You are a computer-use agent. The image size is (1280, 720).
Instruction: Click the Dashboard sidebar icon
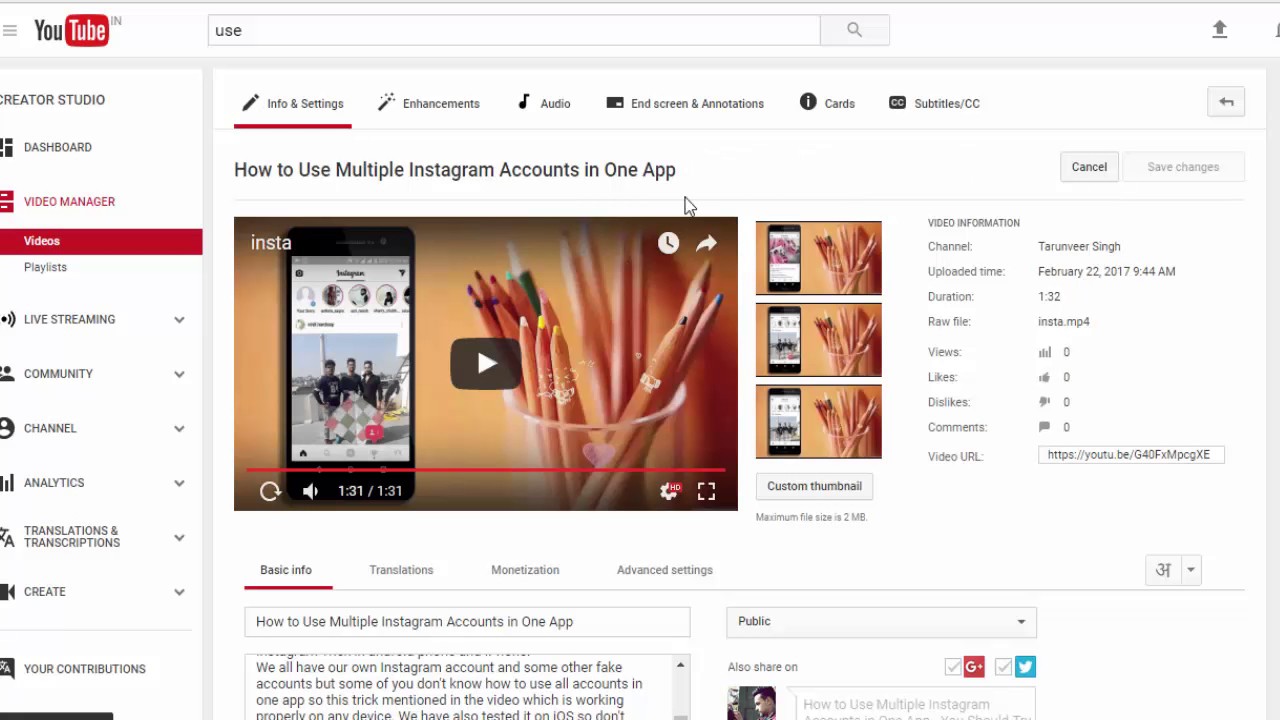tap(7, 147)
